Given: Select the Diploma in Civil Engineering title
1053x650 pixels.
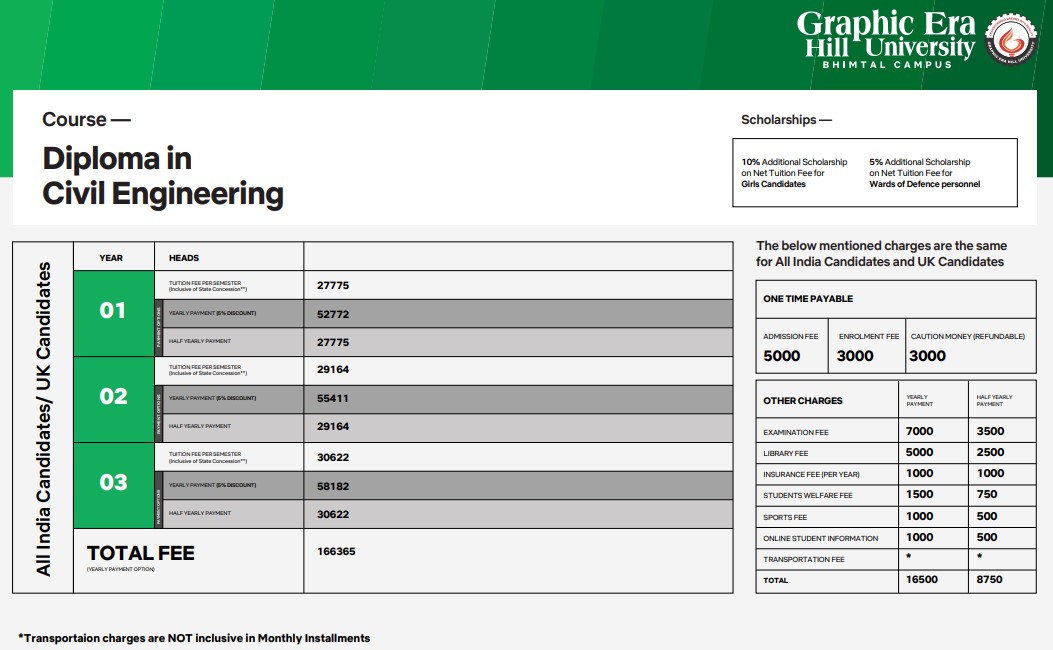Looking at the screenshot, I should click(163, 176).
